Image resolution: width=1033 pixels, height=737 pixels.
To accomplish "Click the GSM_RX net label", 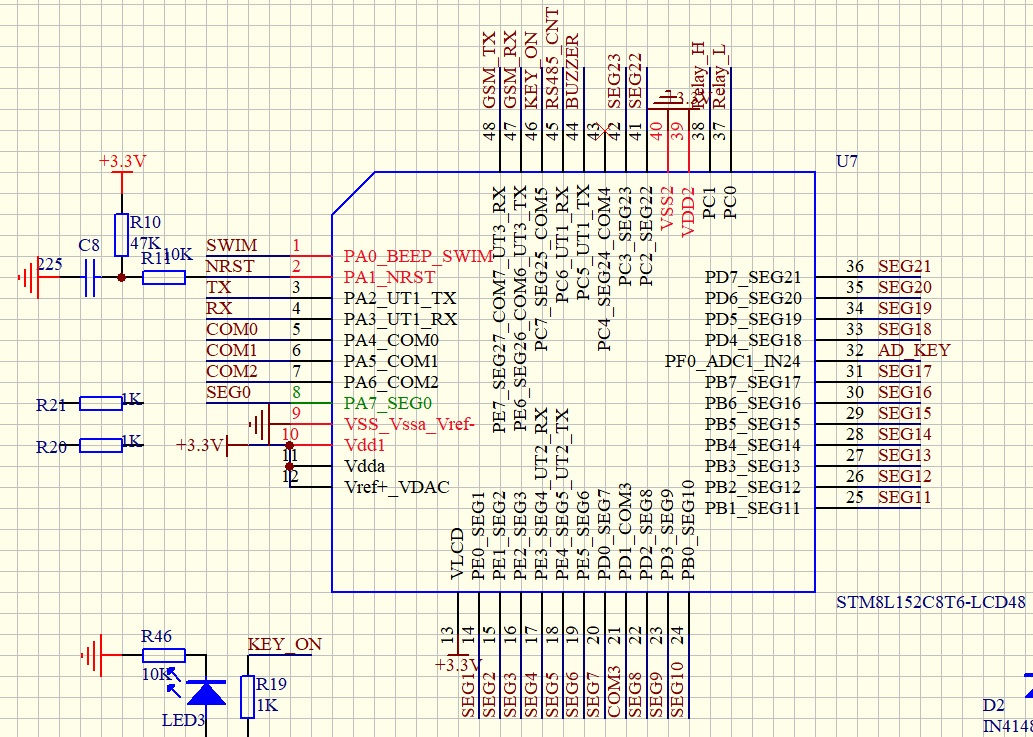I will pos(510,70).
